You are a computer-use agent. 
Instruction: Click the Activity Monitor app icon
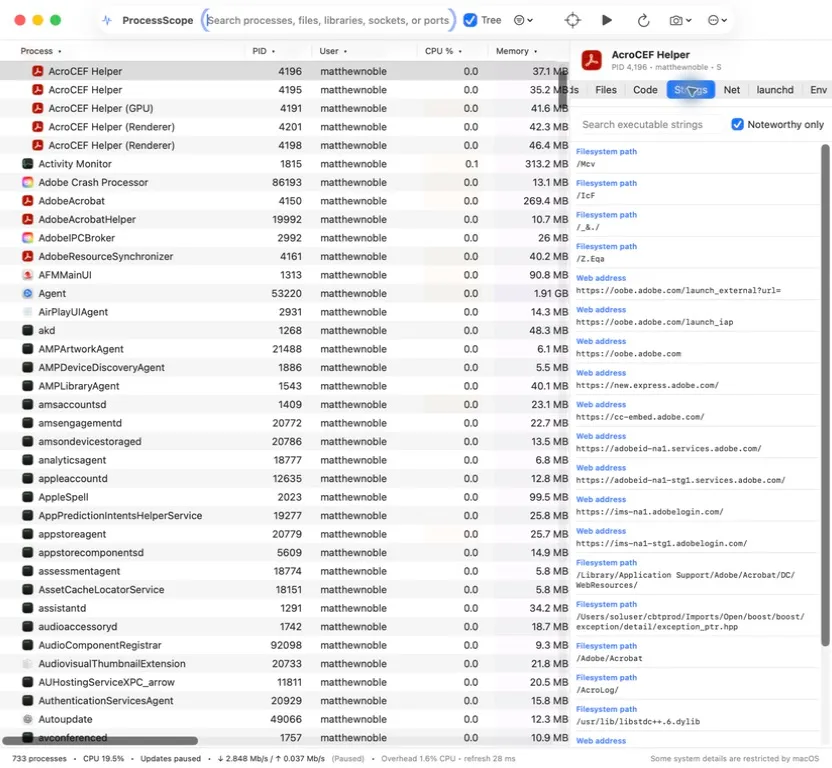[x=28, y=163]
